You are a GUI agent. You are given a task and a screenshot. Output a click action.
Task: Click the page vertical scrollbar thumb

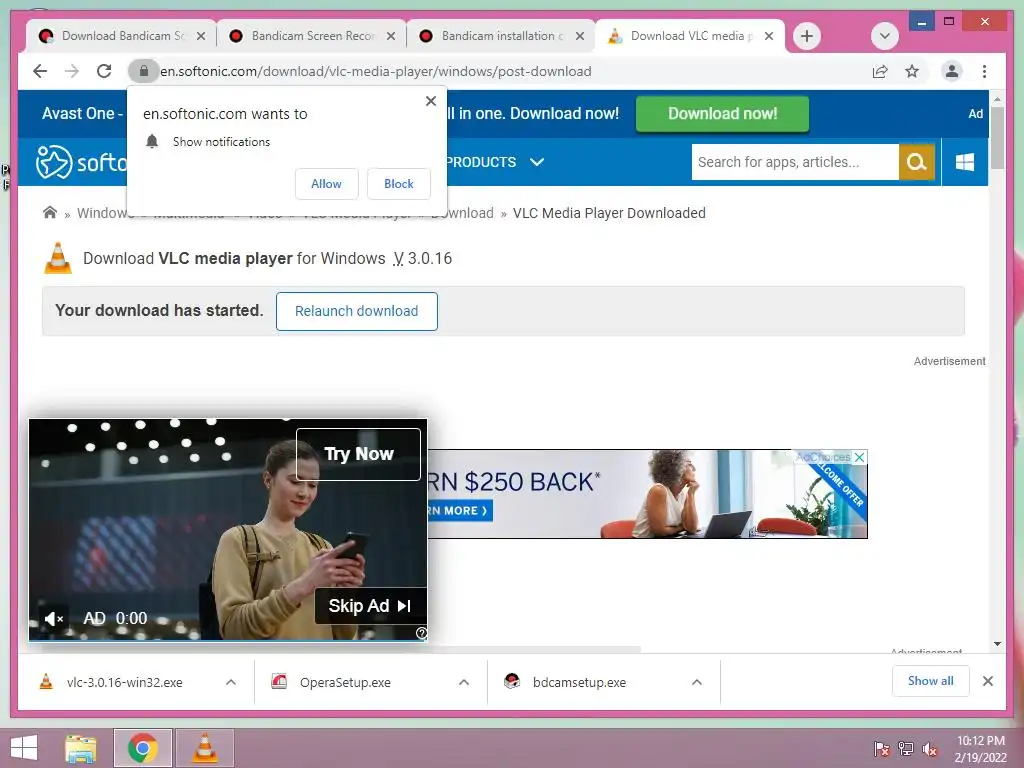pos(997,138)
